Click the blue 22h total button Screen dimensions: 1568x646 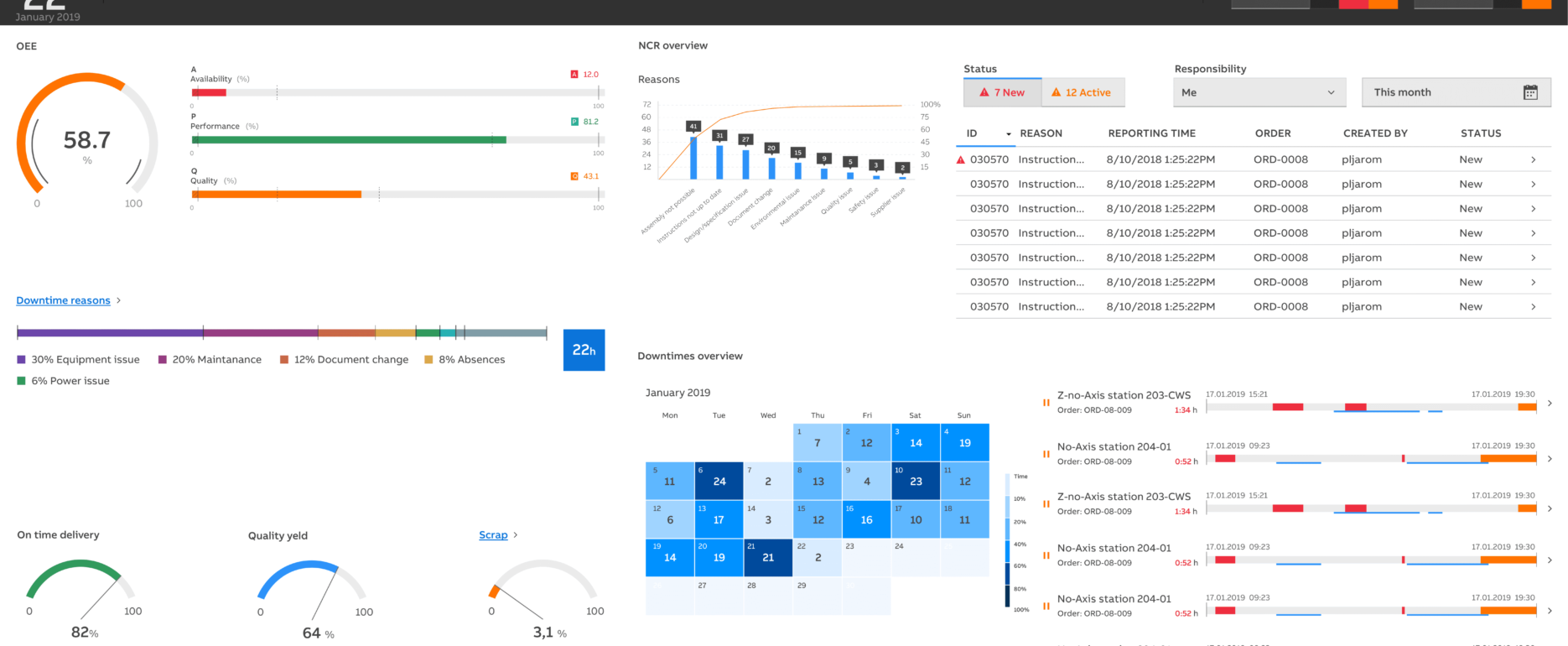click(x=584, y=350)
